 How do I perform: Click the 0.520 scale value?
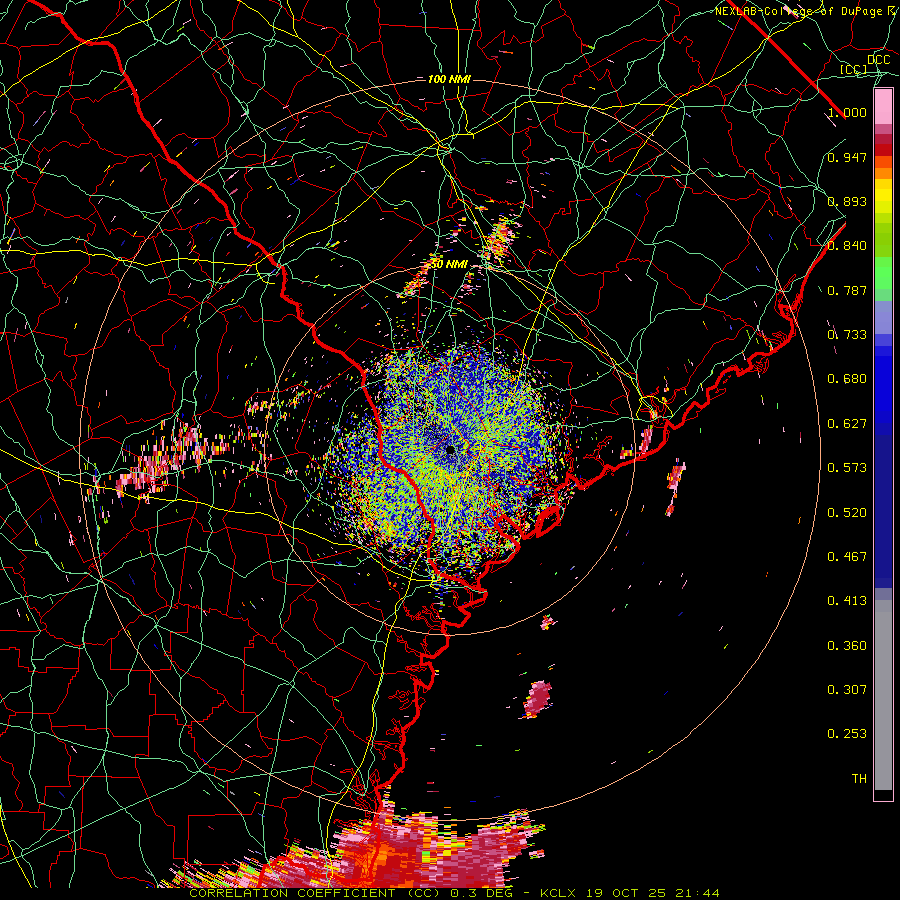[x=847, y=513]
